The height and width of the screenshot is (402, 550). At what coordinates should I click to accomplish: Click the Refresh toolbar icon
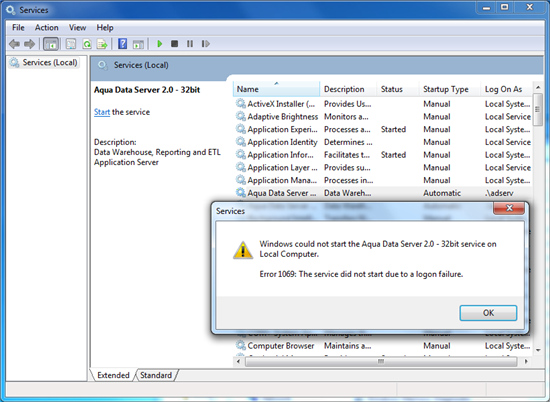click(x=87, y=44)
